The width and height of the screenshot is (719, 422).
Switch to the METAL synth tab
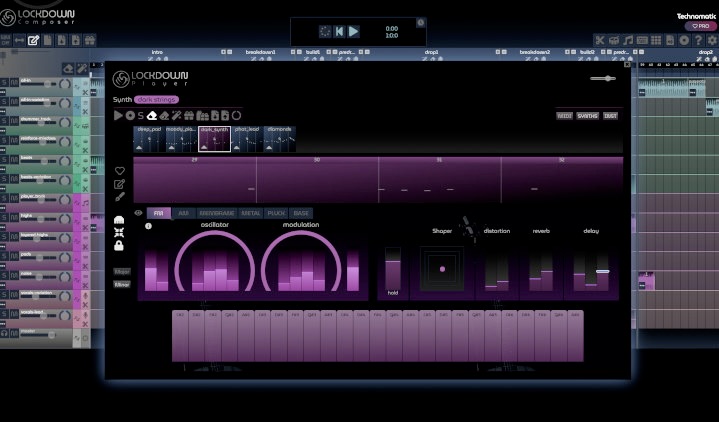[x=251, y=213]
